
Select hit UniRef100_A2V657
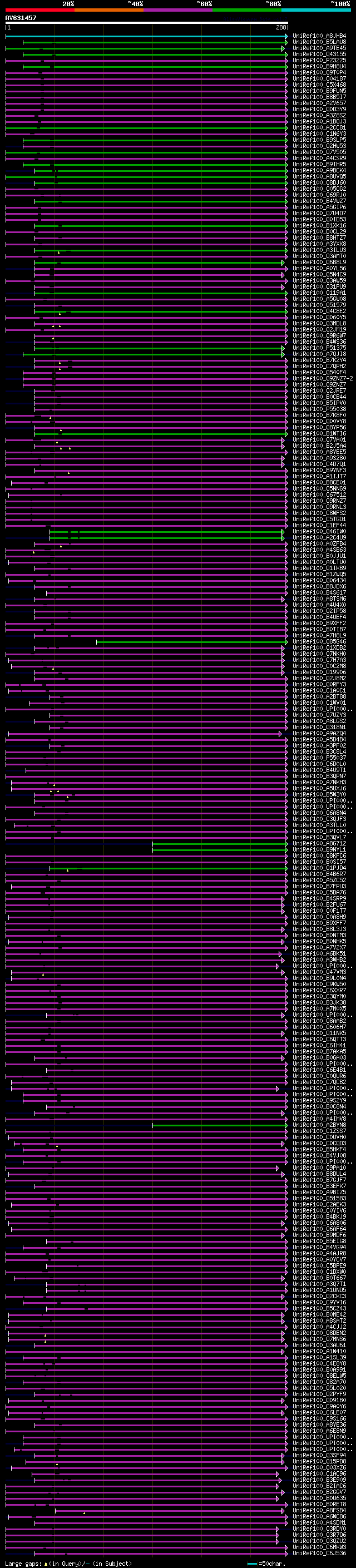[x=319, y=103]
